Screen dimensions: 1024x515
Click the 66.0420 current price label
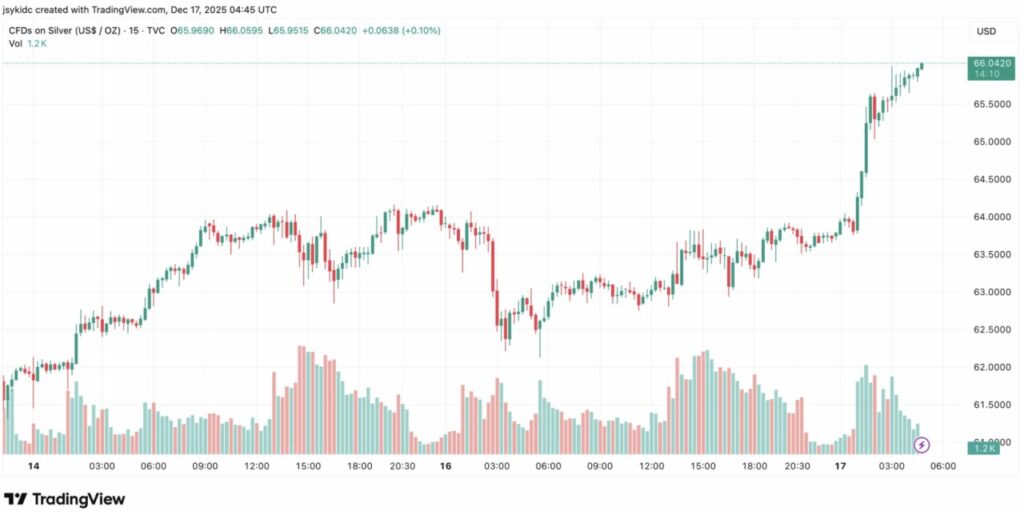pos(991,63)
